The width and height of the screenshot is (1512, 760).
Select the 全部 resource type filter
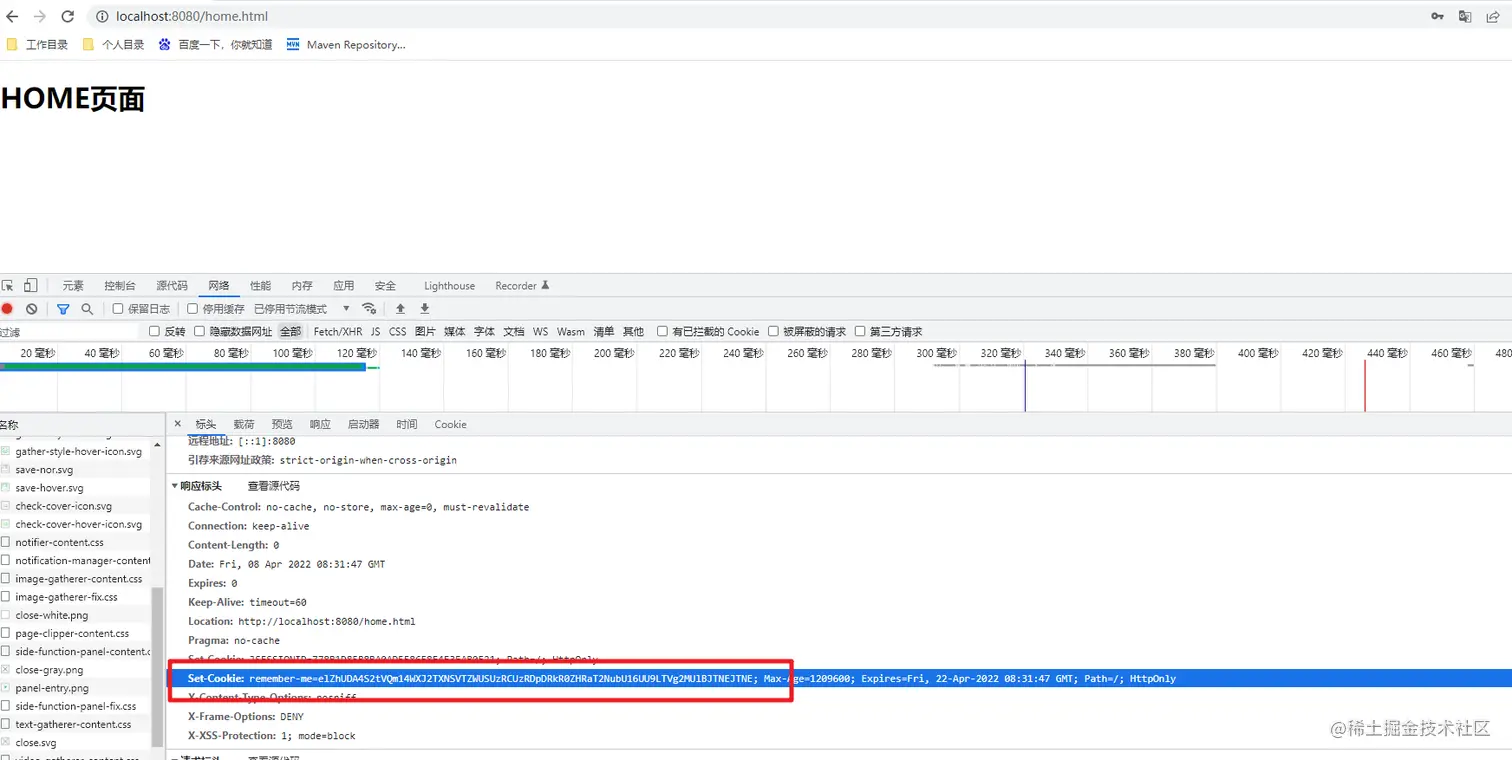tap(290, 331)
